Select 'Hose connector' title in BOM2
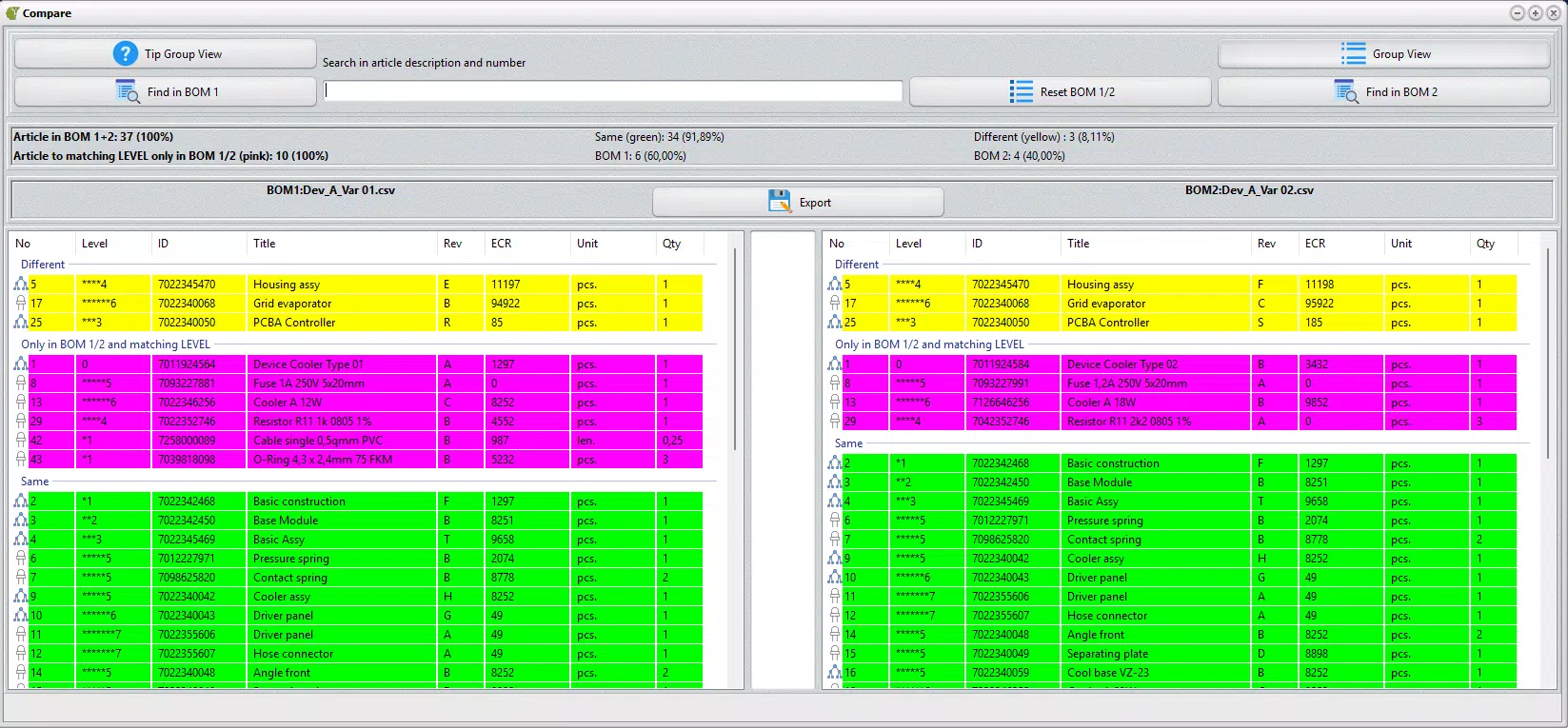The height and width of the screenshot is (728, 1568). [x=1107, y=615]
